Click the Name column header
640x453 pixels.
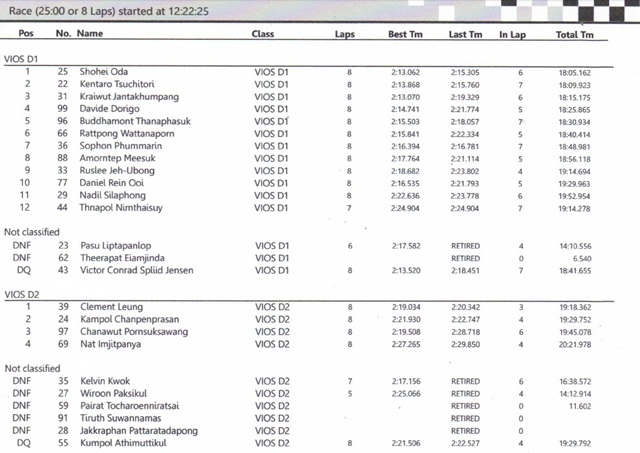90,34
